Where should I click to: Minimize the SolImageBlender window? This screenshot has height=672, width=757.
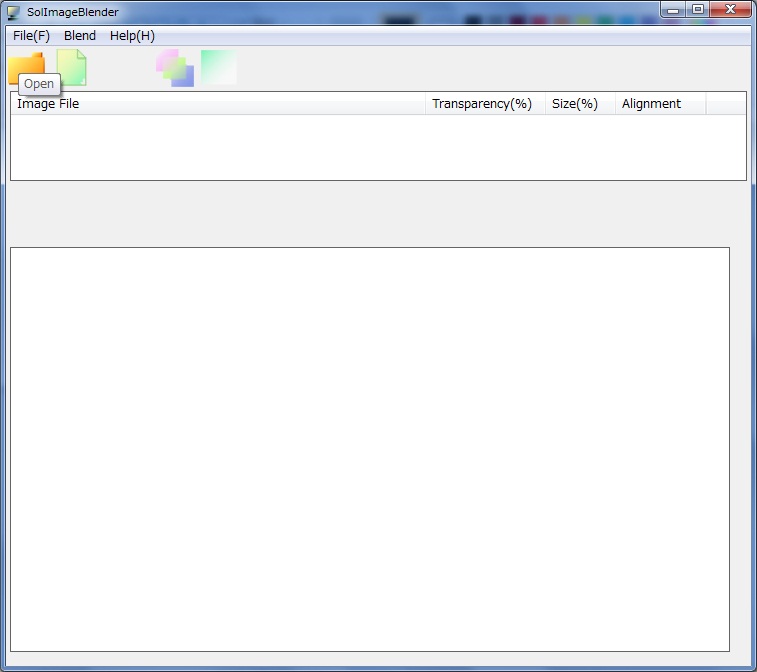click(x=673, y=10)
